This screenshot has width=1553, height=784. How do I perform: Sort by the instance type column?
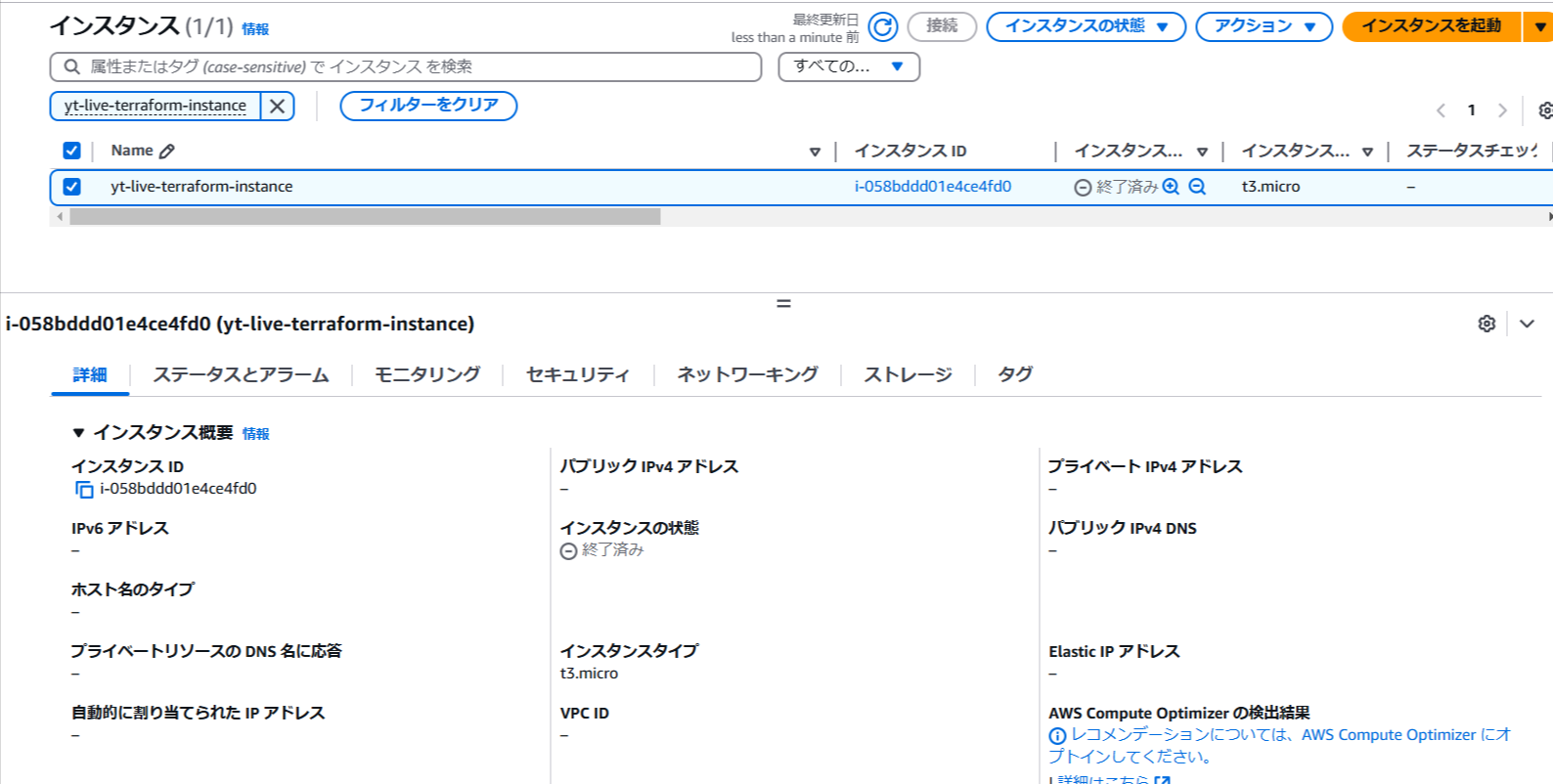[x=1367, y=152]
